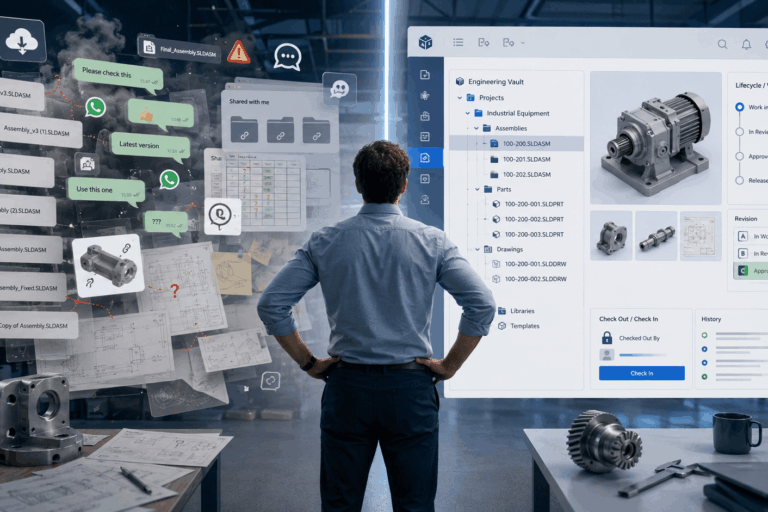Select the In Review lifecycle radio
Image resolution: width=768 pixels, height=512 pixels.
click(x=740, y=131)
